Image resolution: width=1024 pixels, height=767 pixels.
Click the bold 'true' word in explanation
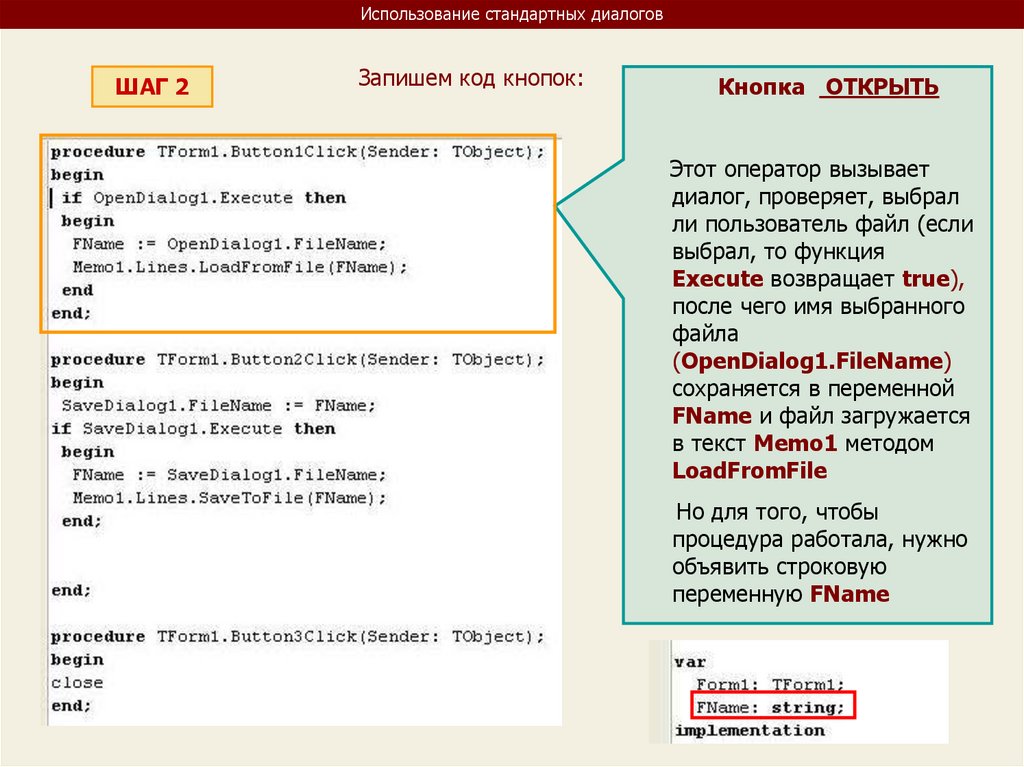point(926,279)
